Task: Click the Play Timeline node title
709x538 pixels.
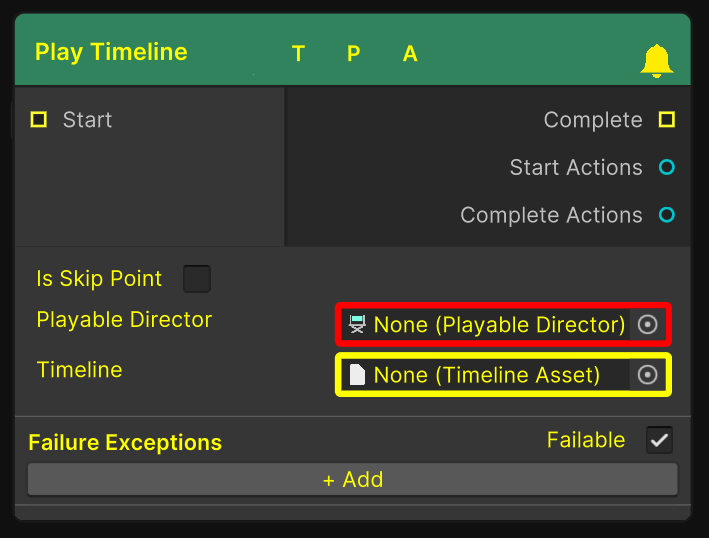Action: coord(111,52)
